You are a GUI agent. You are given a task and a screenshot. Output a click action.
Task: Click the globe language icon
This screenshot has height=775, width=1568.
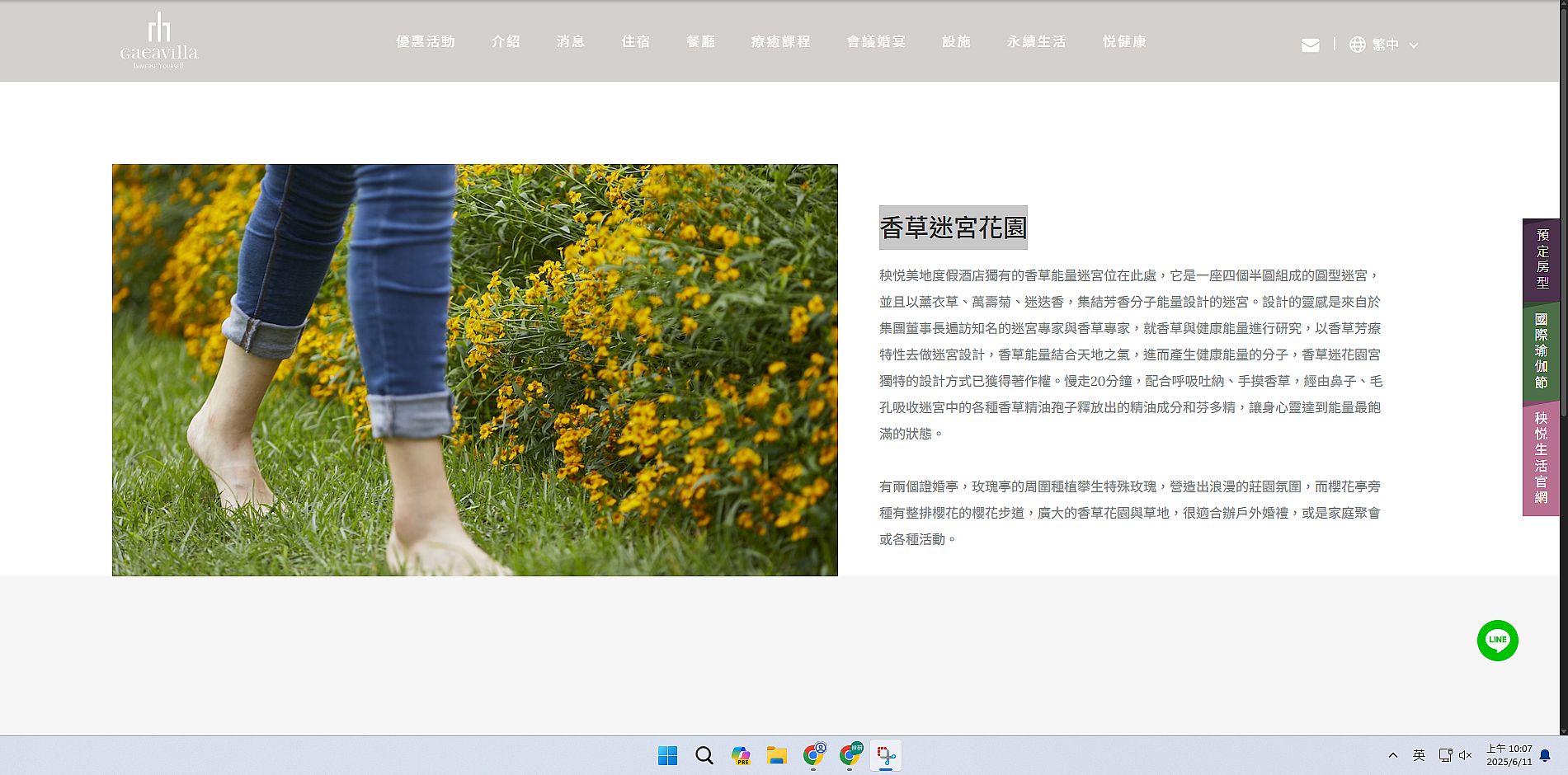(x=1357, y=45)
